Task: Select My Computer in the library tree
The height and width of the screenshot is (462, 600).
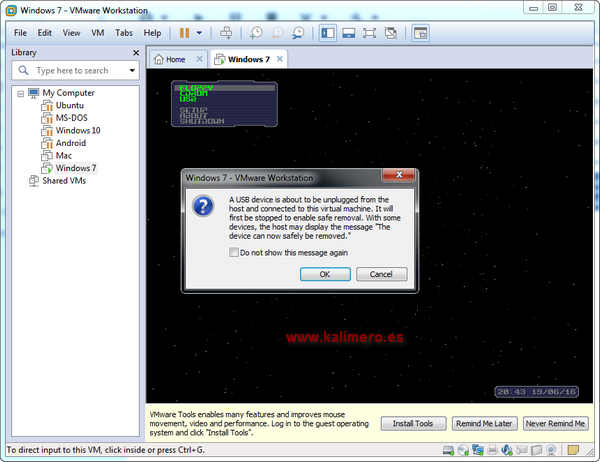Action: [x=68, y=93]
